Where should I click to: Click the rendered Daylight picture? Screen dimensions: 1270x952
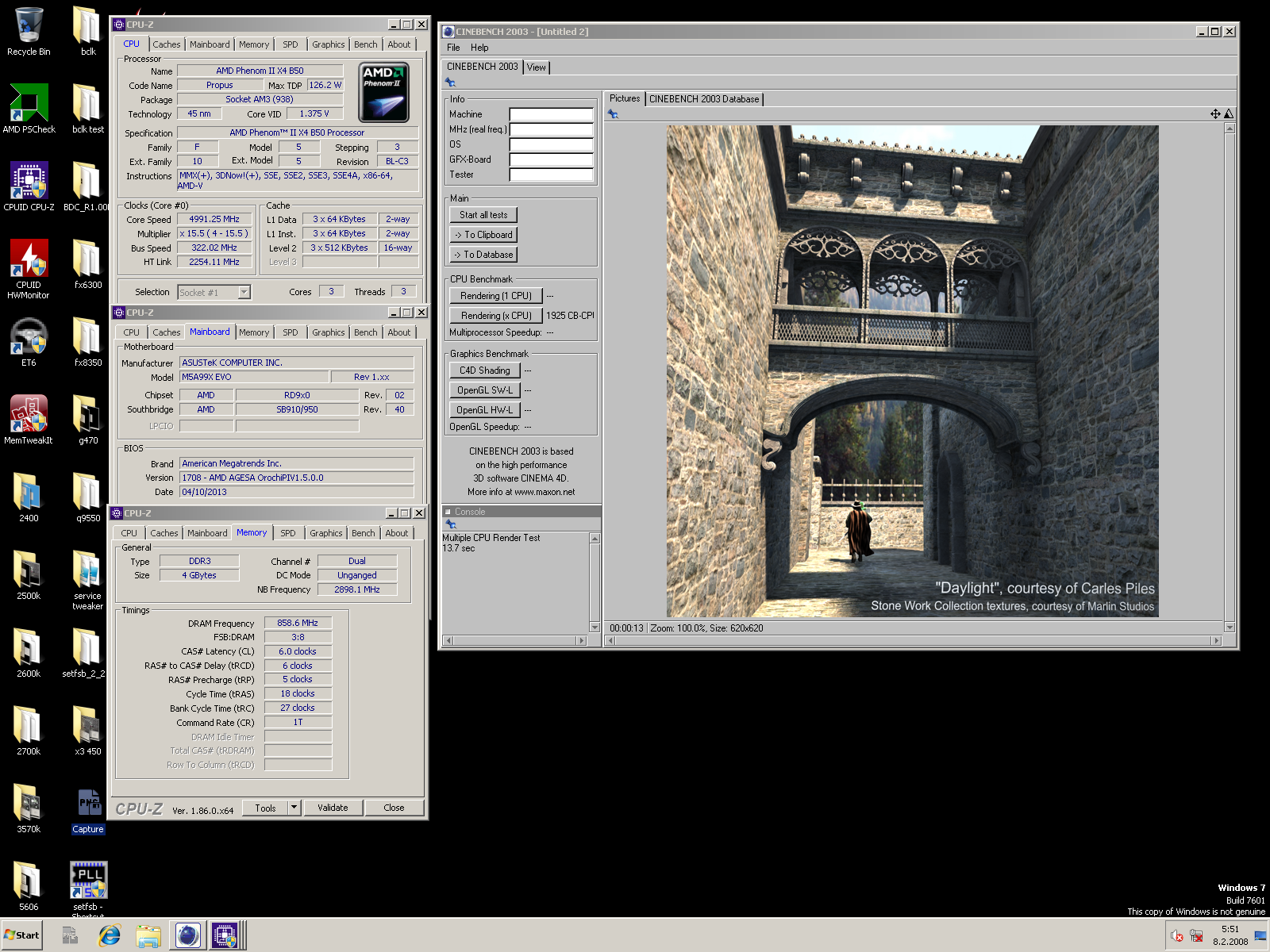pos(913,371)
